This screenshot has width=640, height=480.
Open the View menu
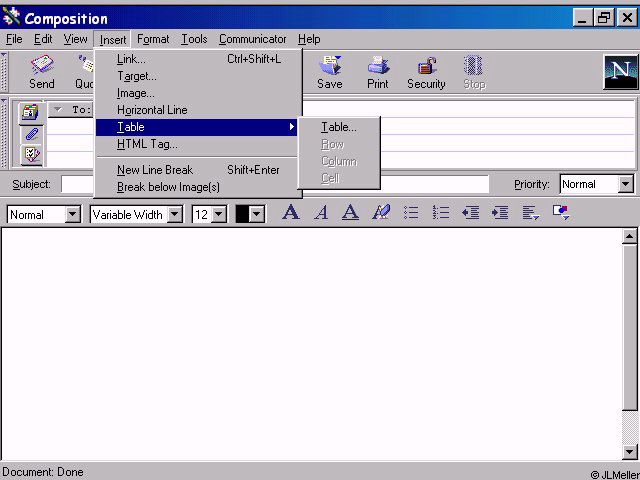pos(75,39)
